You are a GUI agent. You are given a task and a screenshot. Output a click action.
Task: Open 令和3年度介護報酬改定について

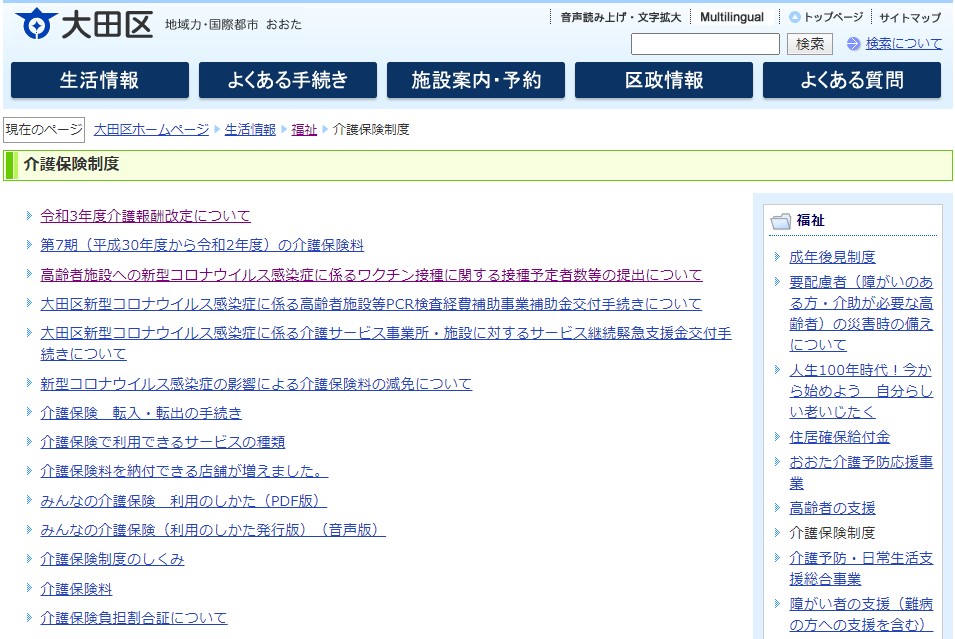click(x=146, y=216)
